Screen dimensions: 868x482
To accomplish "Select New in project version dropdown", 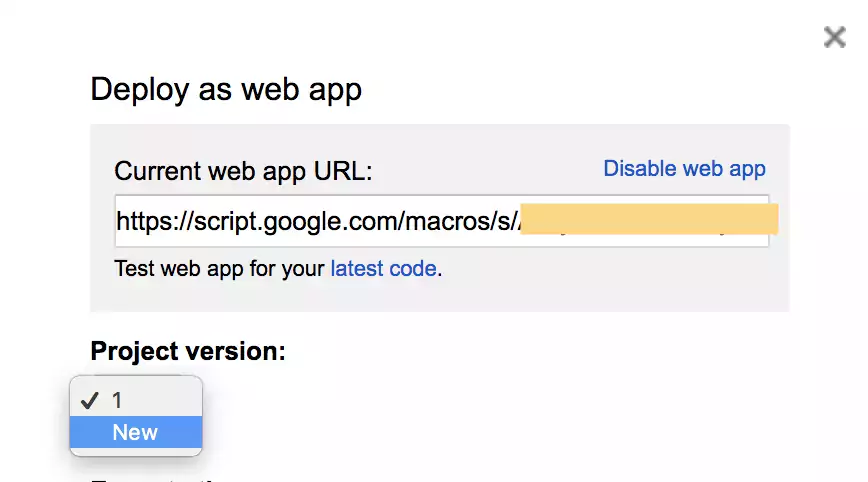I will coord(136,432).
